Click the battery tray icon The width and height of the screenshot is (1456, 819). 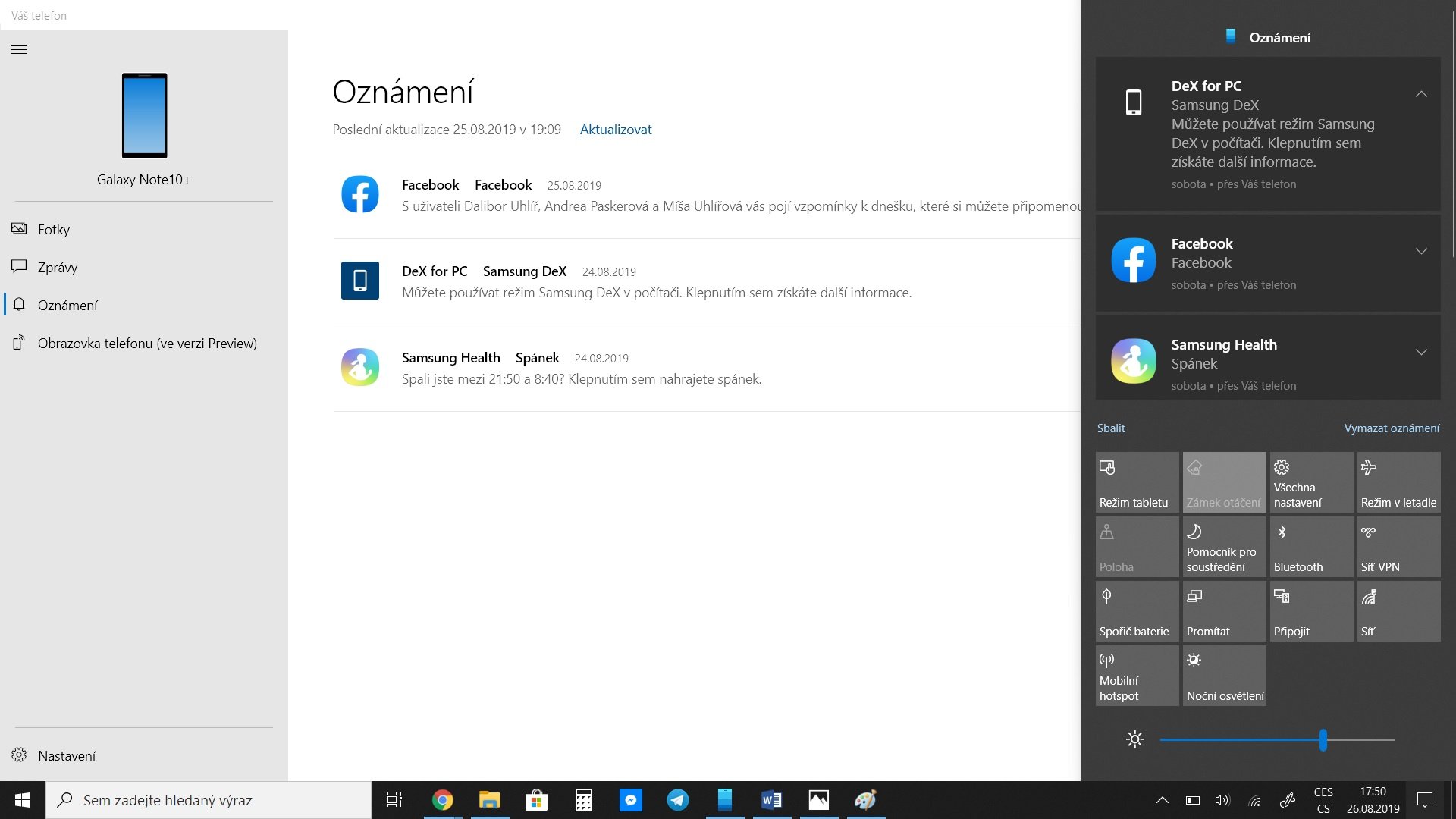pos(1193,800)
